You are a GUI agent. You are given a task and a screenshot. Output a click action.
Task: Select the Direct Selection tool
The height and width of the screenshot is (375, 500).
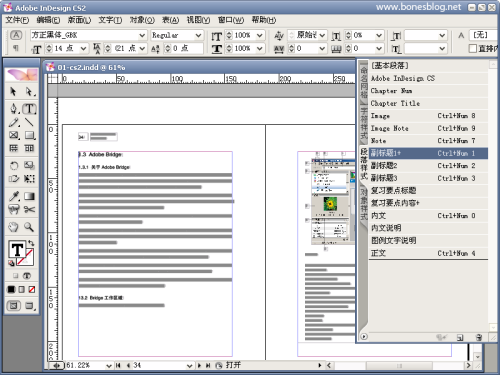pos(29,91)
